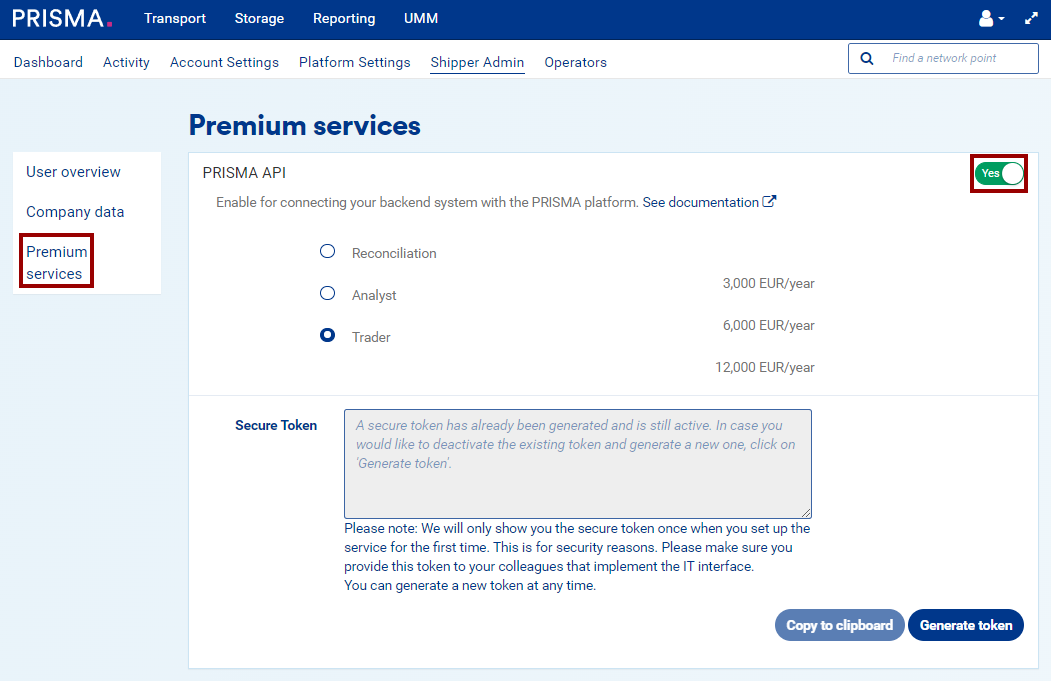This screenshot has width=1051, height=681.
Task: Go to the Operators tab
Action: pos(575,62)
